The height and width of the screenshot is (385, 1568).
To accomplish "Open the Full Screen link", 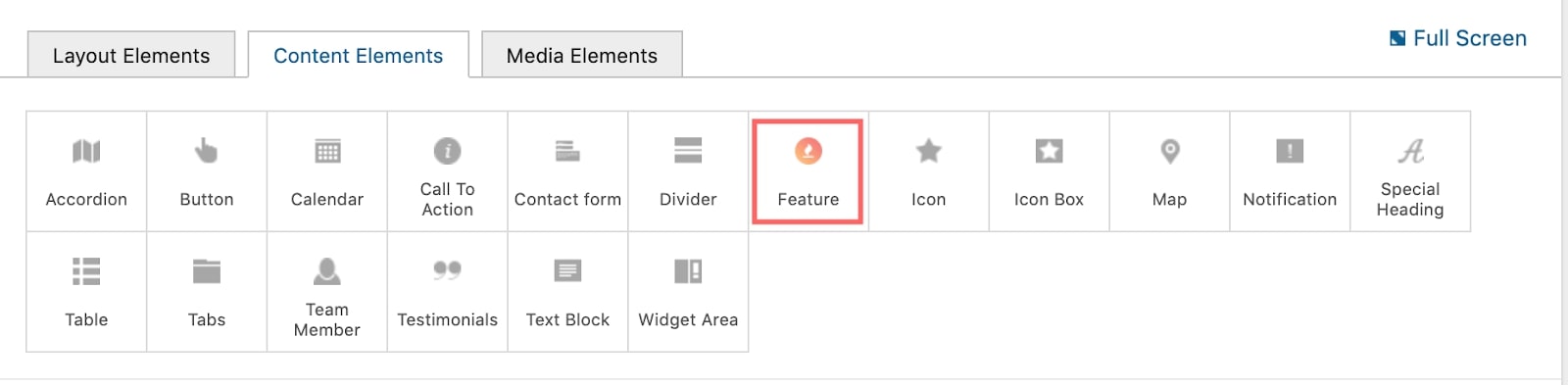I will pyautogui.click(x=1458, y=38).
